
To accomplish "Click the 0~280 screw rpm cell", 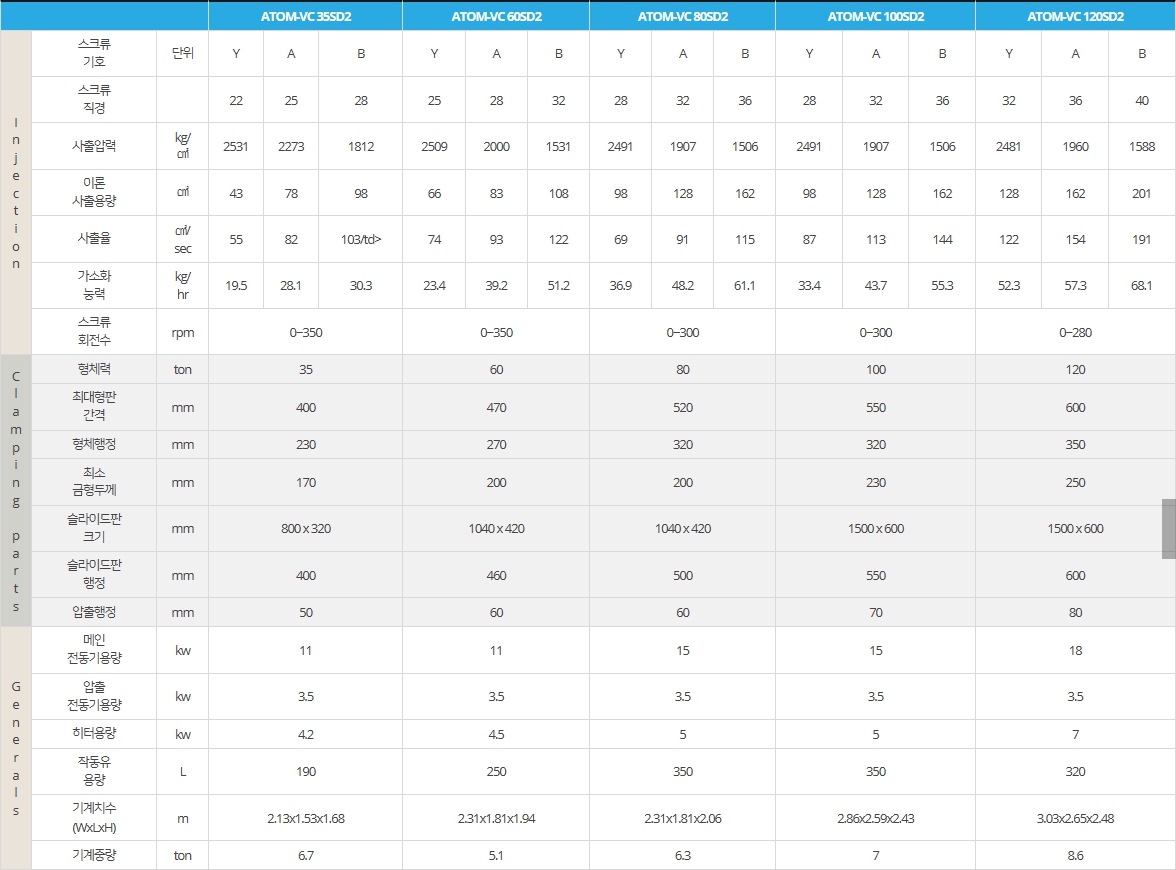I will point(1076,332).
